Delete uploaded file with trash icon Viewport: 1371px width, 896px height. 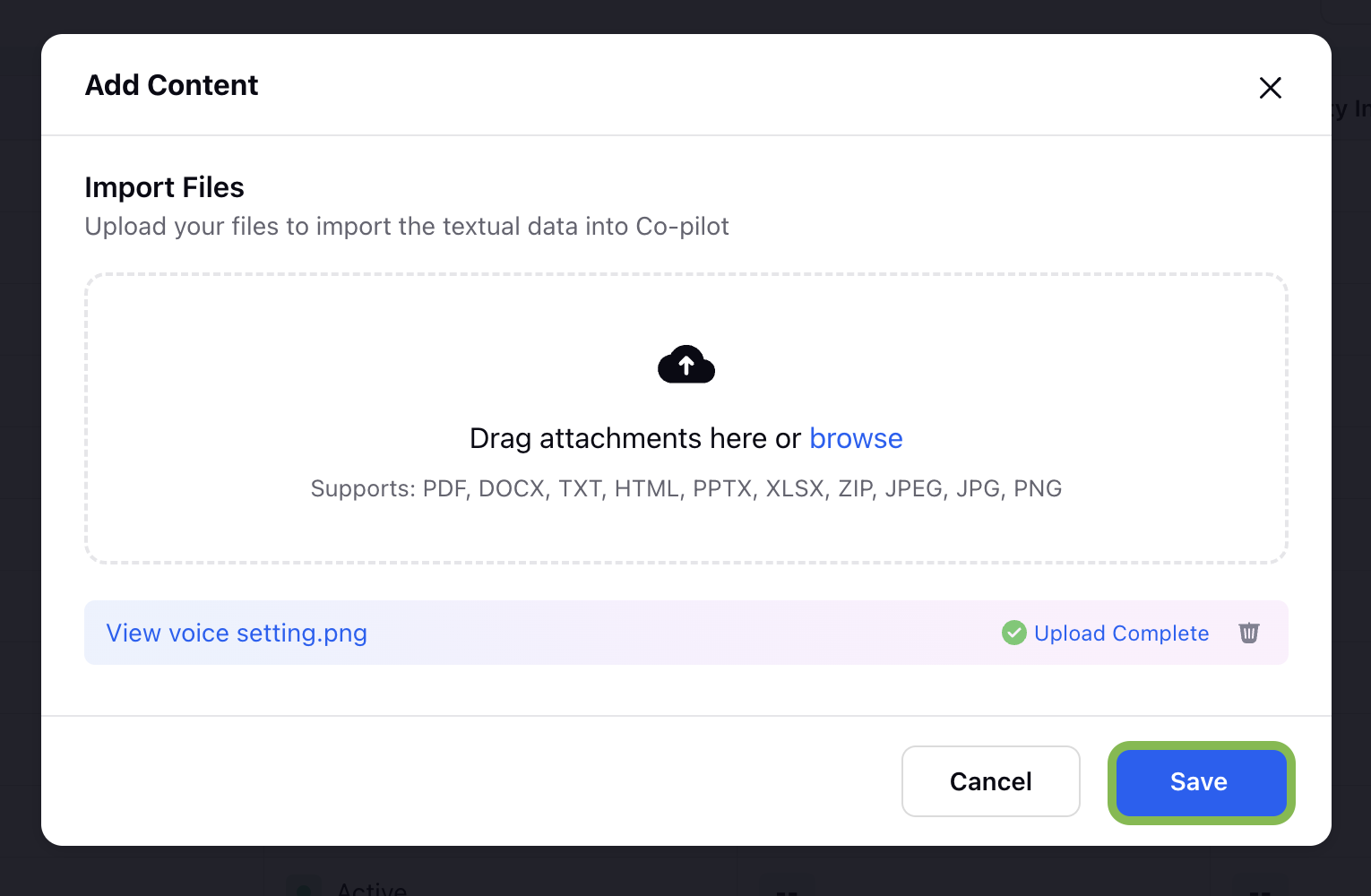[x=1249, y=633]
